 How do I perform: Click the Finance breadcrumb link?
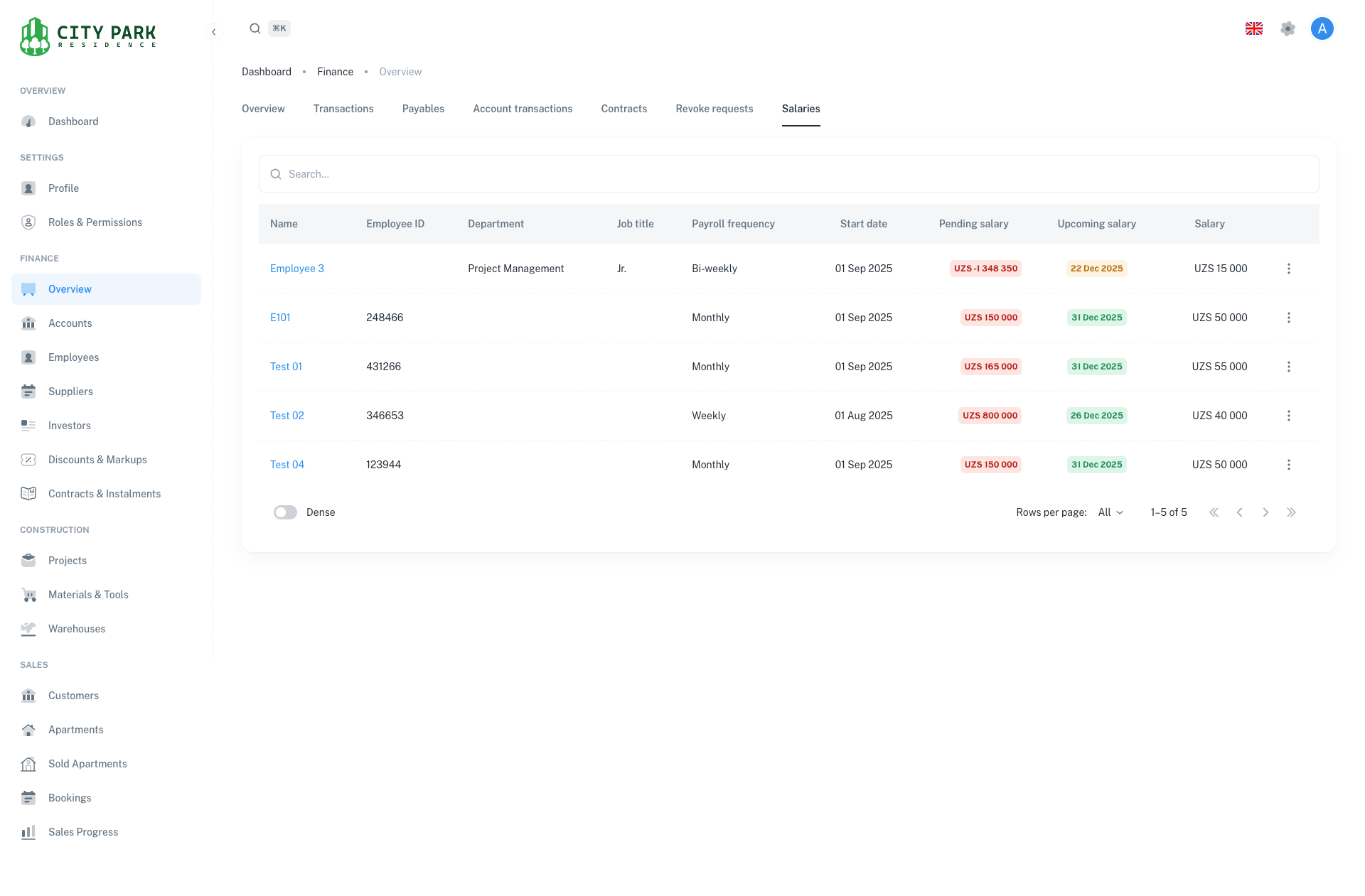[x=335, y=72]
